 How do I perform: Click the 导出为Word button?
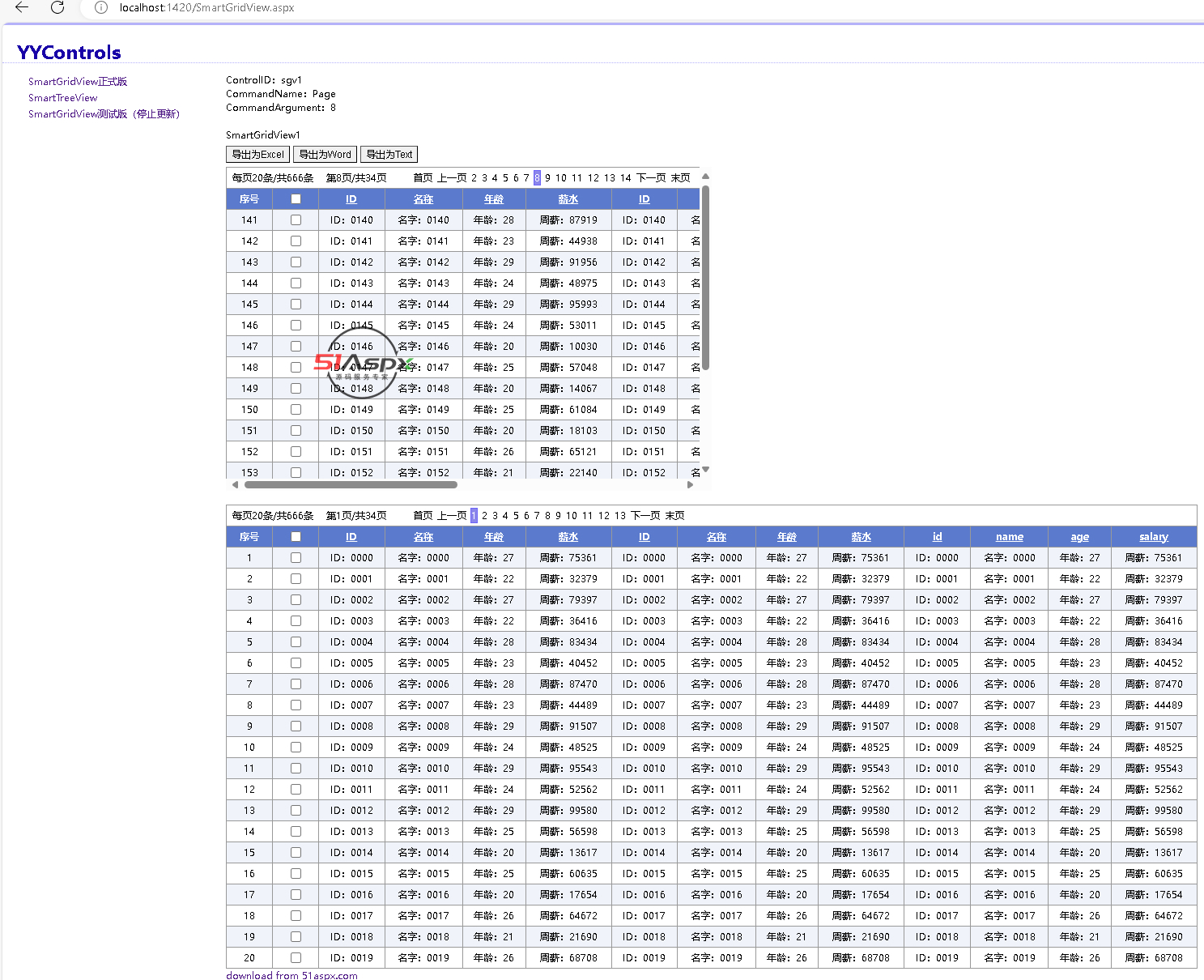point(325,155)
